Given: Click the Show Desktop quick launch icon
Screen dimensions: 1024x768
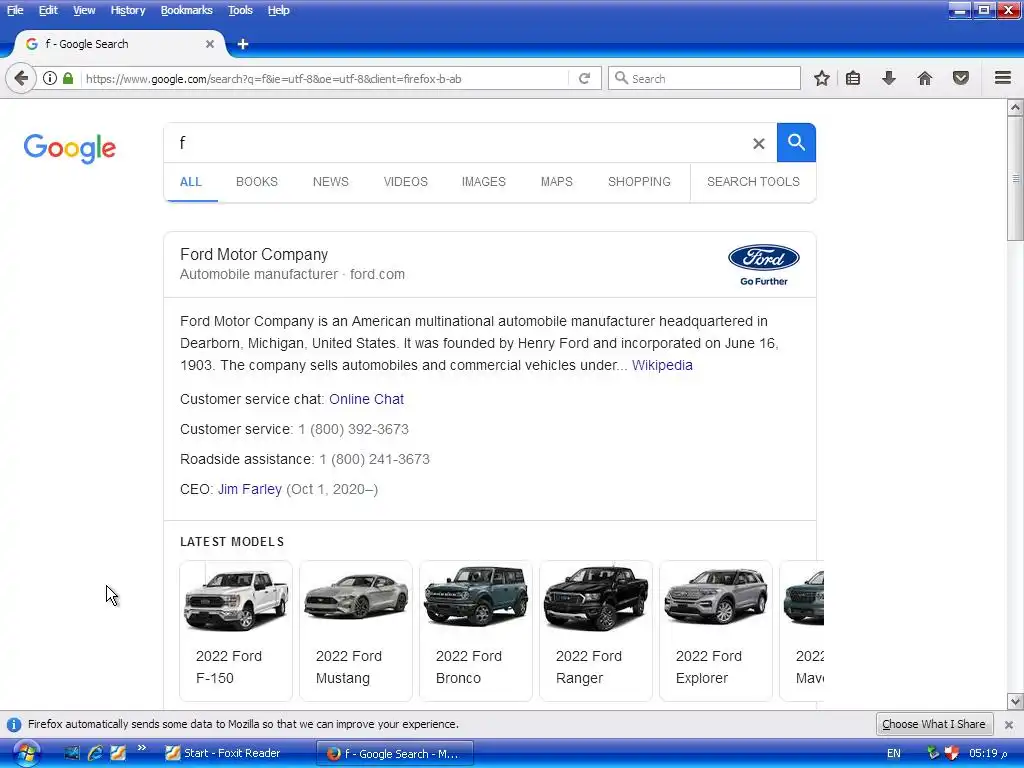Looking at the screenshot, I should tap(72, 753).
